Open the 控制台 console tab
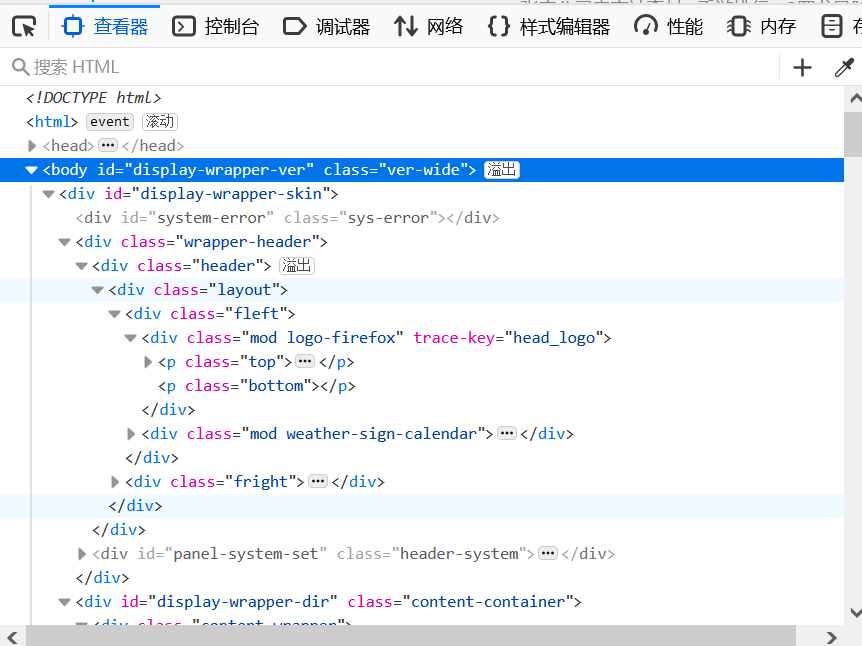Screen dimensions: 862x646 tap(215, 26)
